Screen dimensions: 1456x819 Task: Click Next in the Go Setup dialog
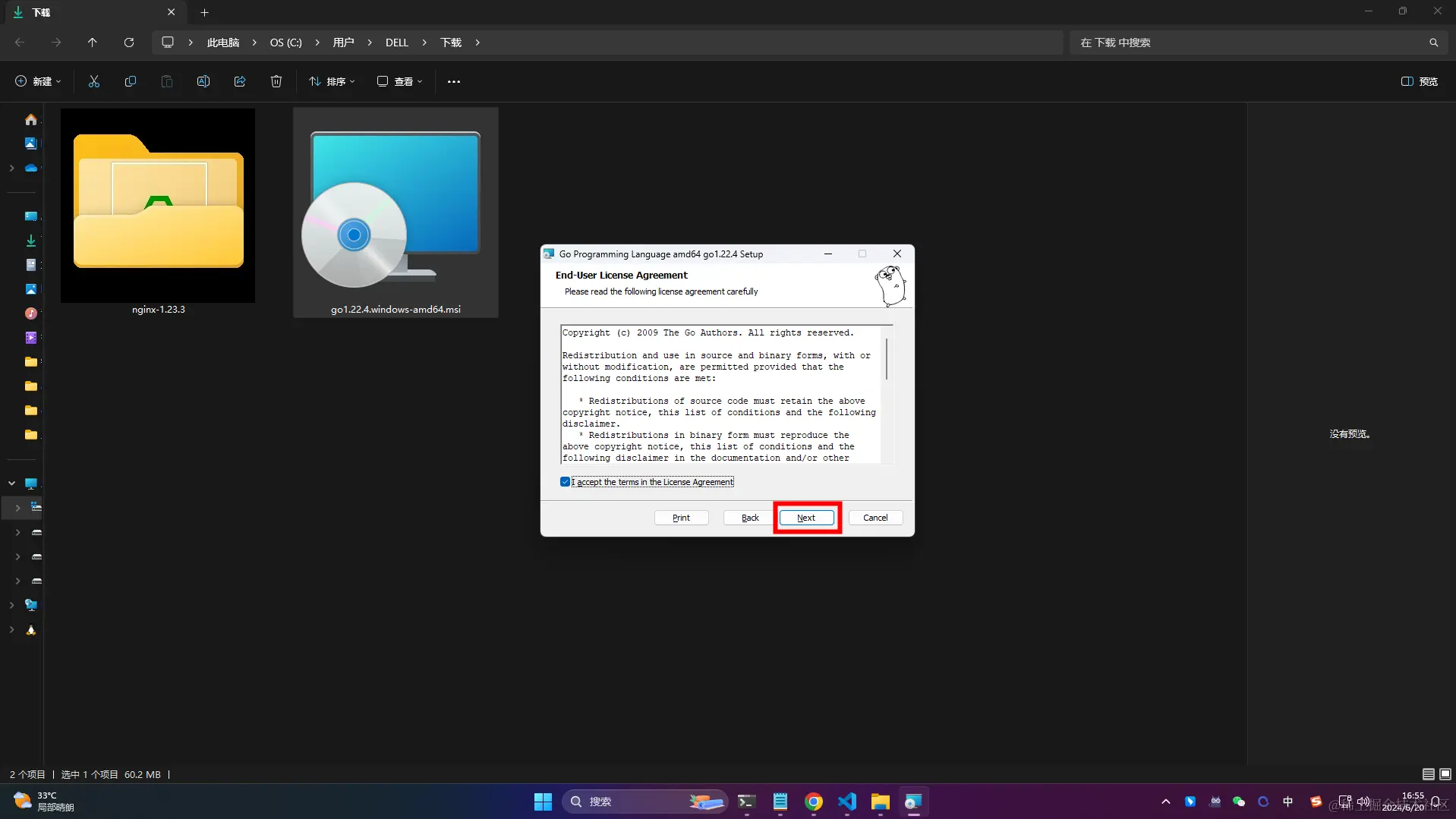pos(806,518)
